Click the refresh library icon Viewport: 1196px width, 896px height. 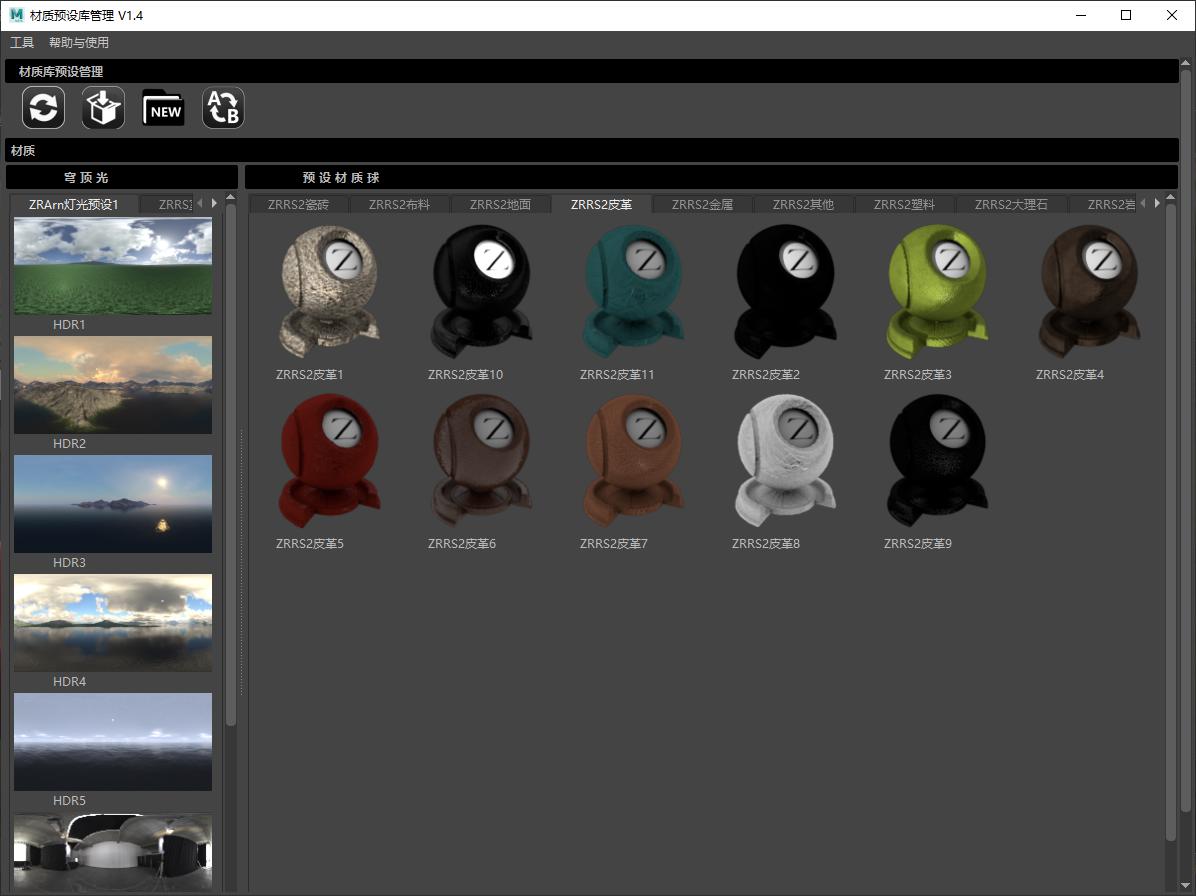pos(44,108)
